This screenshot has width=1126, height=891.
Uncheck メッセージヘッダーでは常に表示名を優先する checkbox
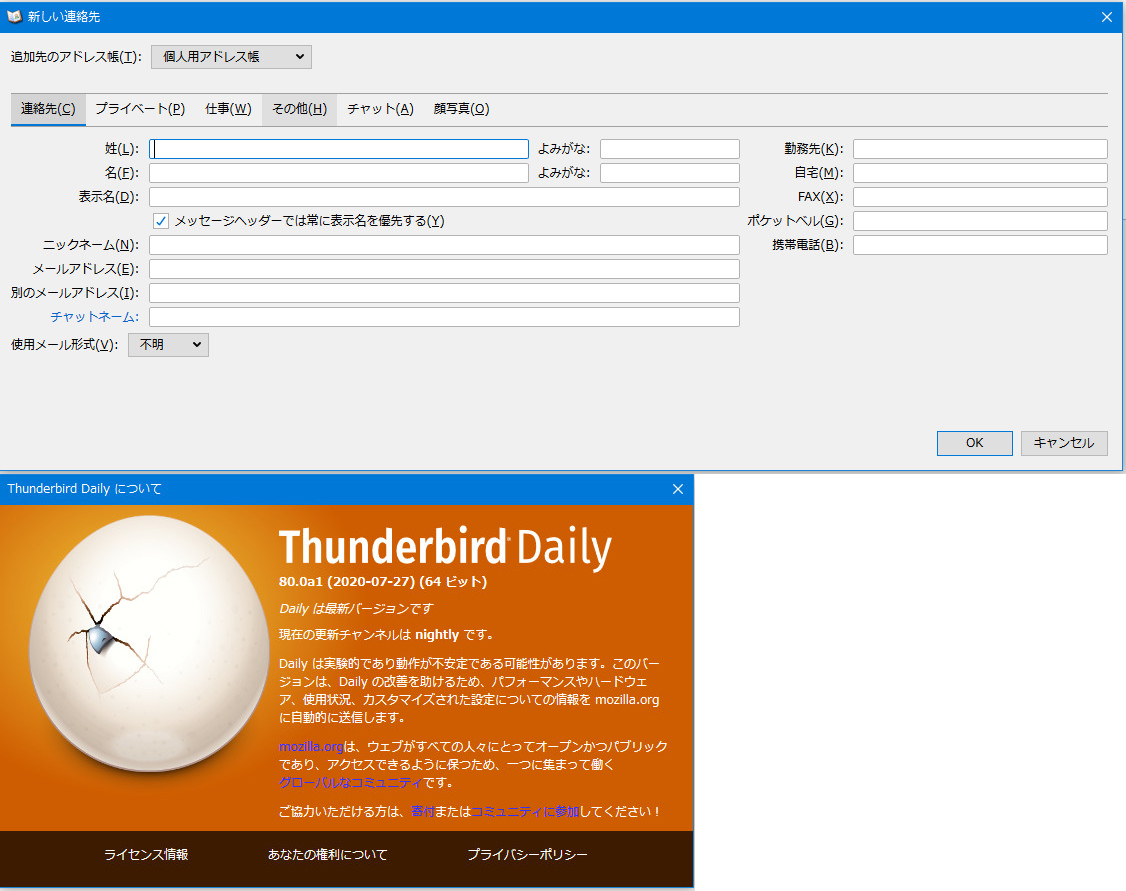161,221
